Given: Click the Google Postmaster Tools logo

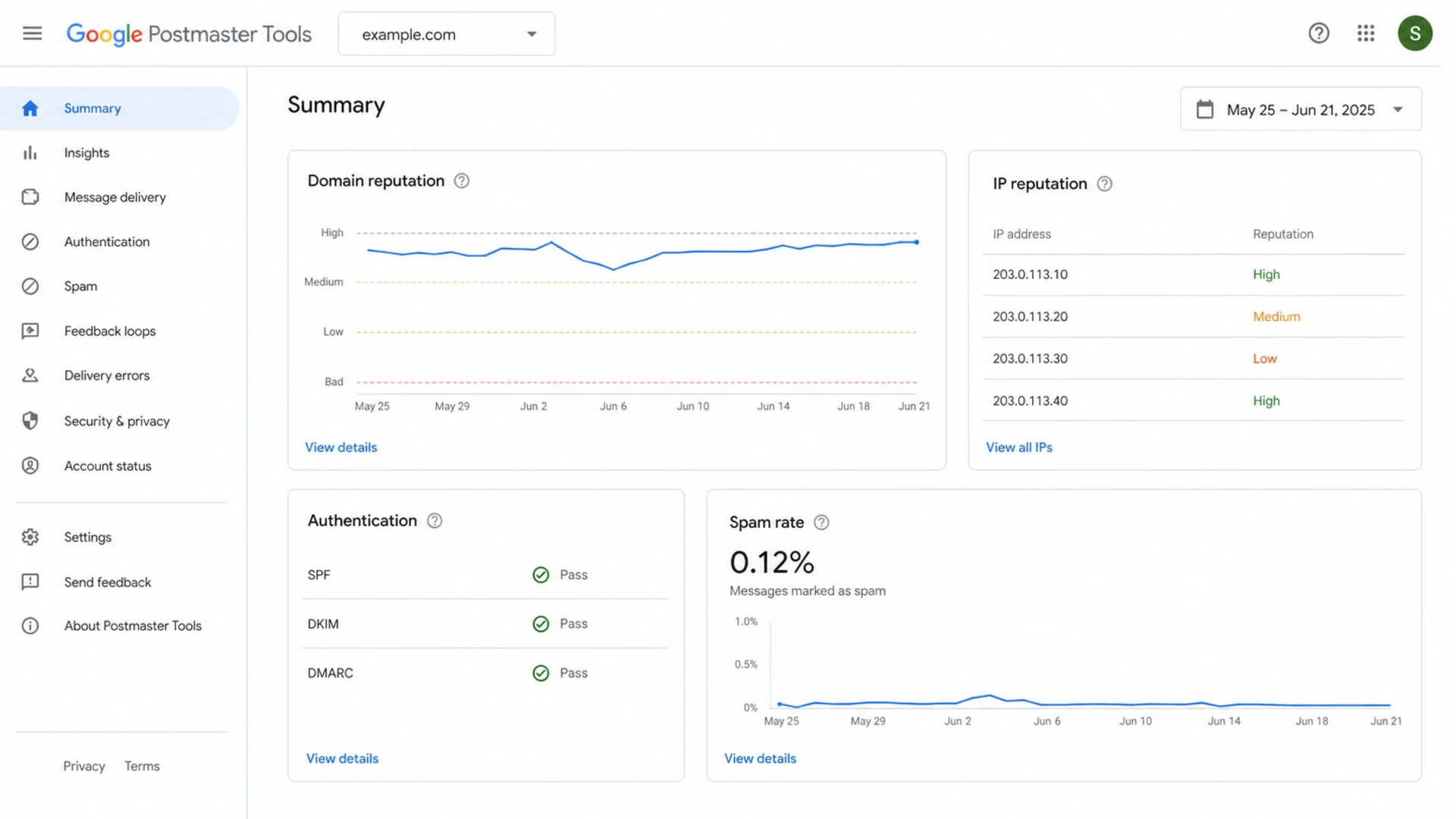Looking at the screenshot, I should pyautogui.click(x=189, y=34).
